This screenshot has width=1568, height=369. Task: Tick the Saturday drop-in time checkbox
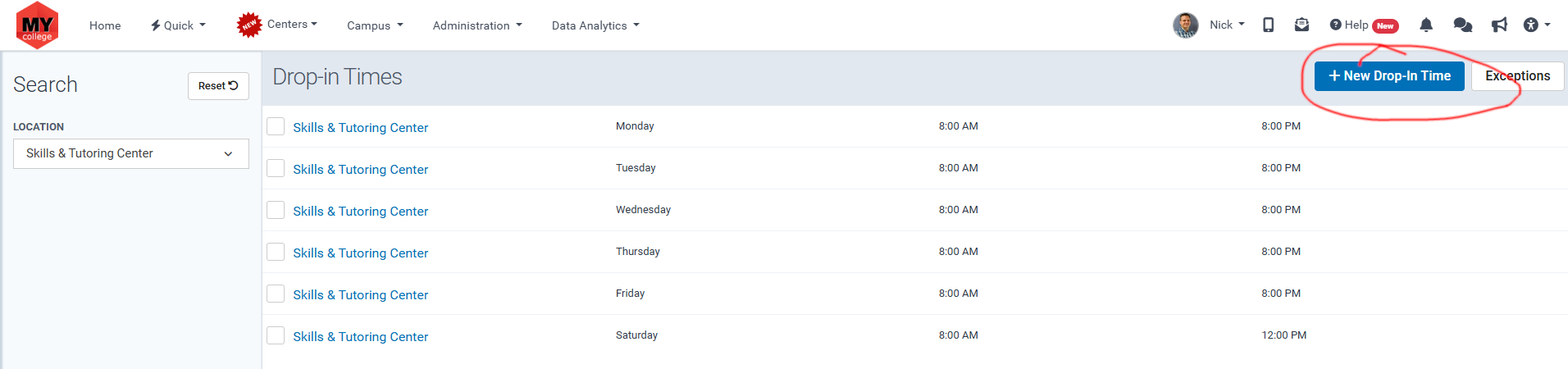point(276,335)
